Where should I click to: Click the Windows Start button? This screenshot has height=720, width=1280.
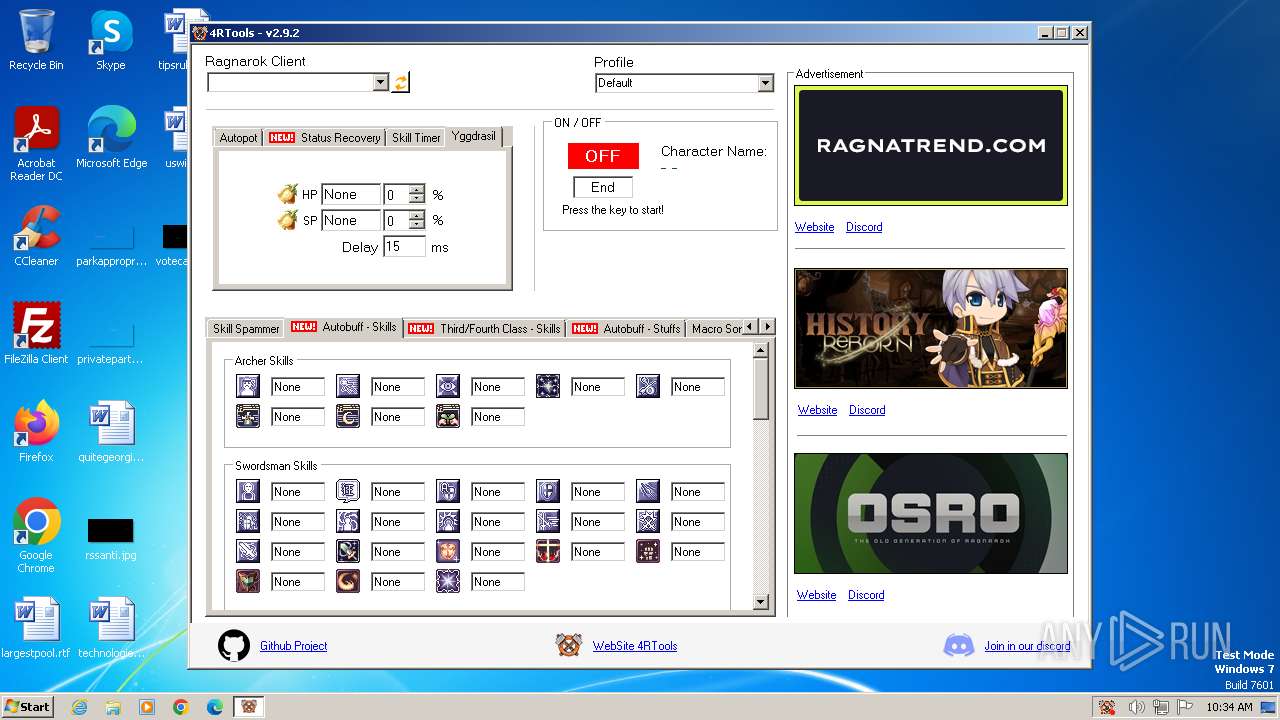27,707
